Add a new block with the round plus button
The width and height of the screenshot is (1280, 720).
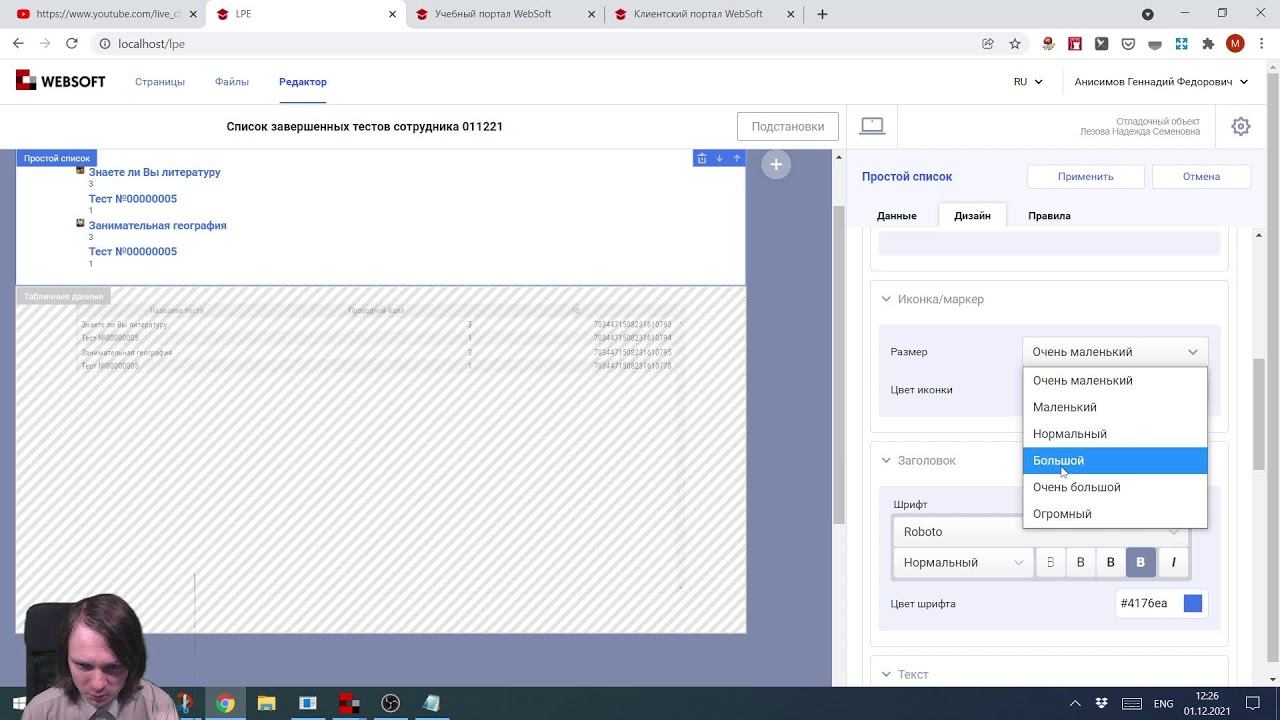(x=776, y=164)
